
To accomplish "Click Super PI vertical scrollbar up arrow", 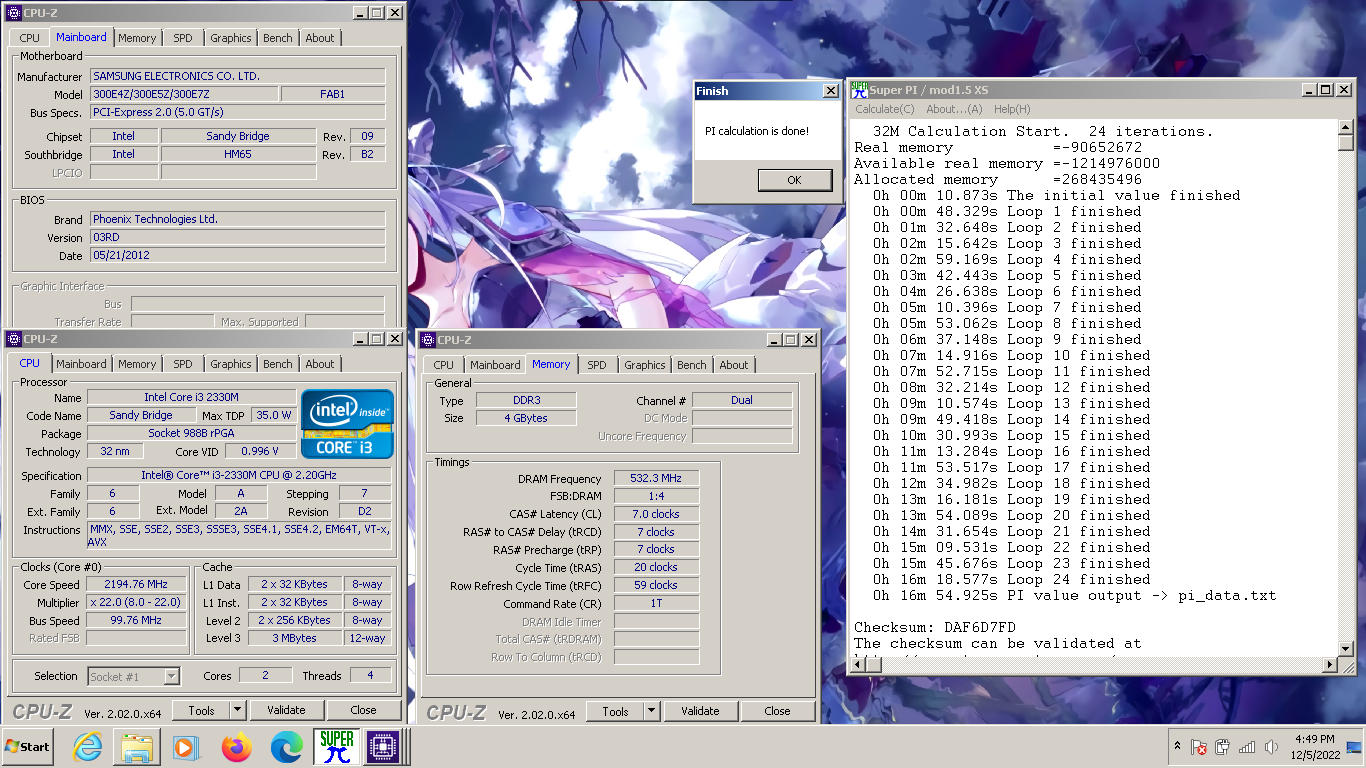I will click(1346, 126).
